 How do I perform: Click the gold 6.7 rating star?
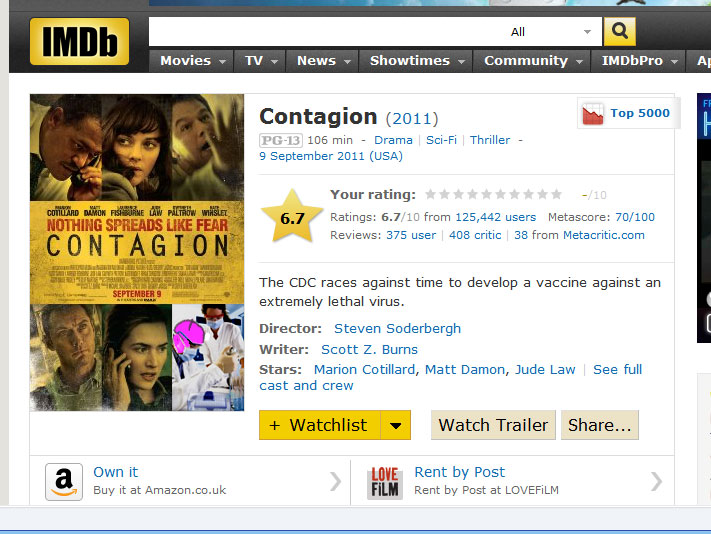292,218
